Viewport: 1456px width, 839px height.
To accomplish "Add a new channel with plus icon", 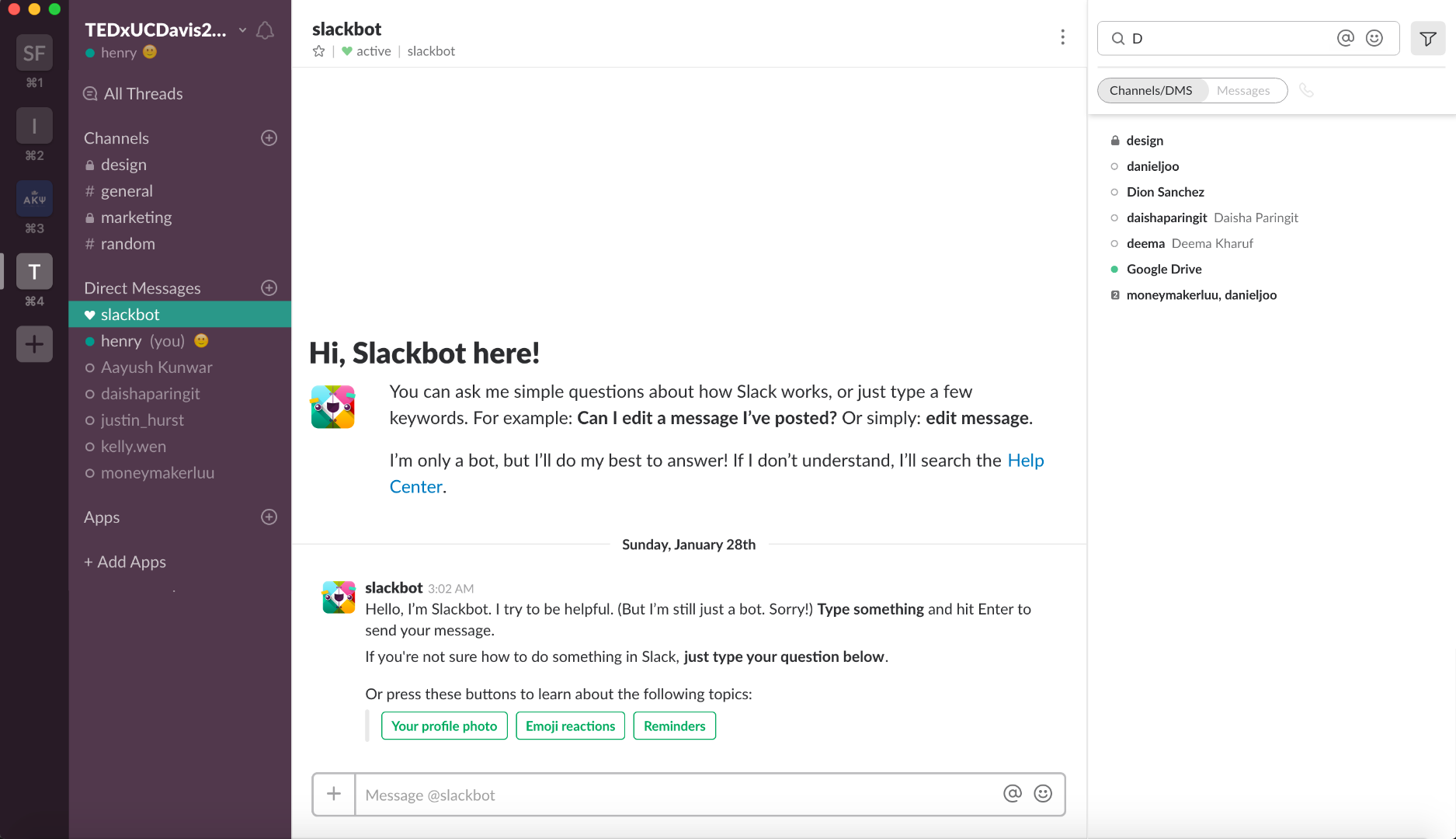I will pyautogui.click(x=269, y=138).
